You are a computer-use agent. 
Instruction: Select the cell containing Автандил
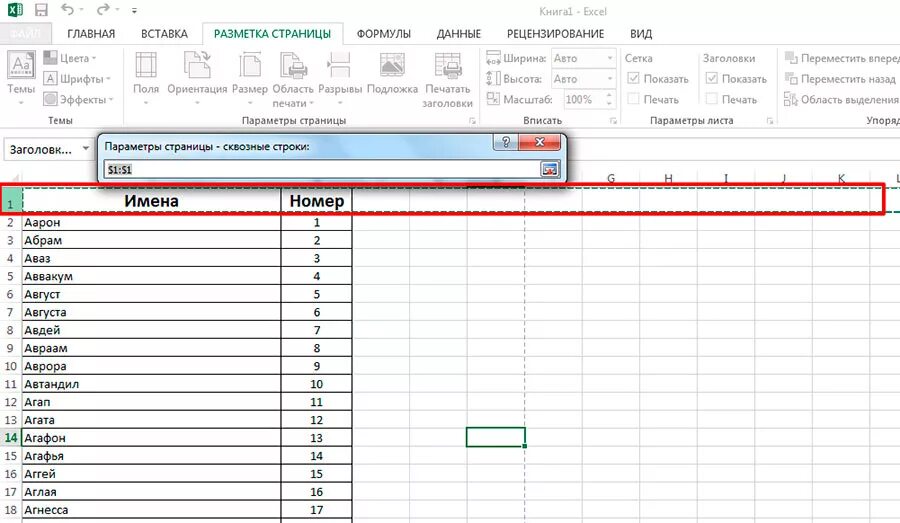pos(152,384)
